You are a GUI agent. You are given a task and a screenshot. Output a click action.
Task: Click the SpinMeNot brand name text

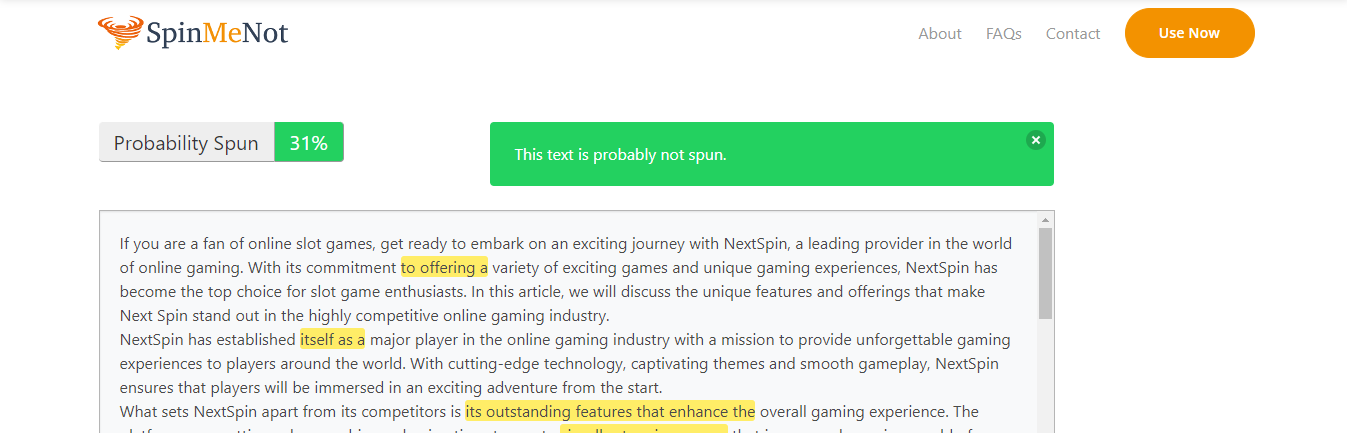pyautogui.click(x=217, y=34)
